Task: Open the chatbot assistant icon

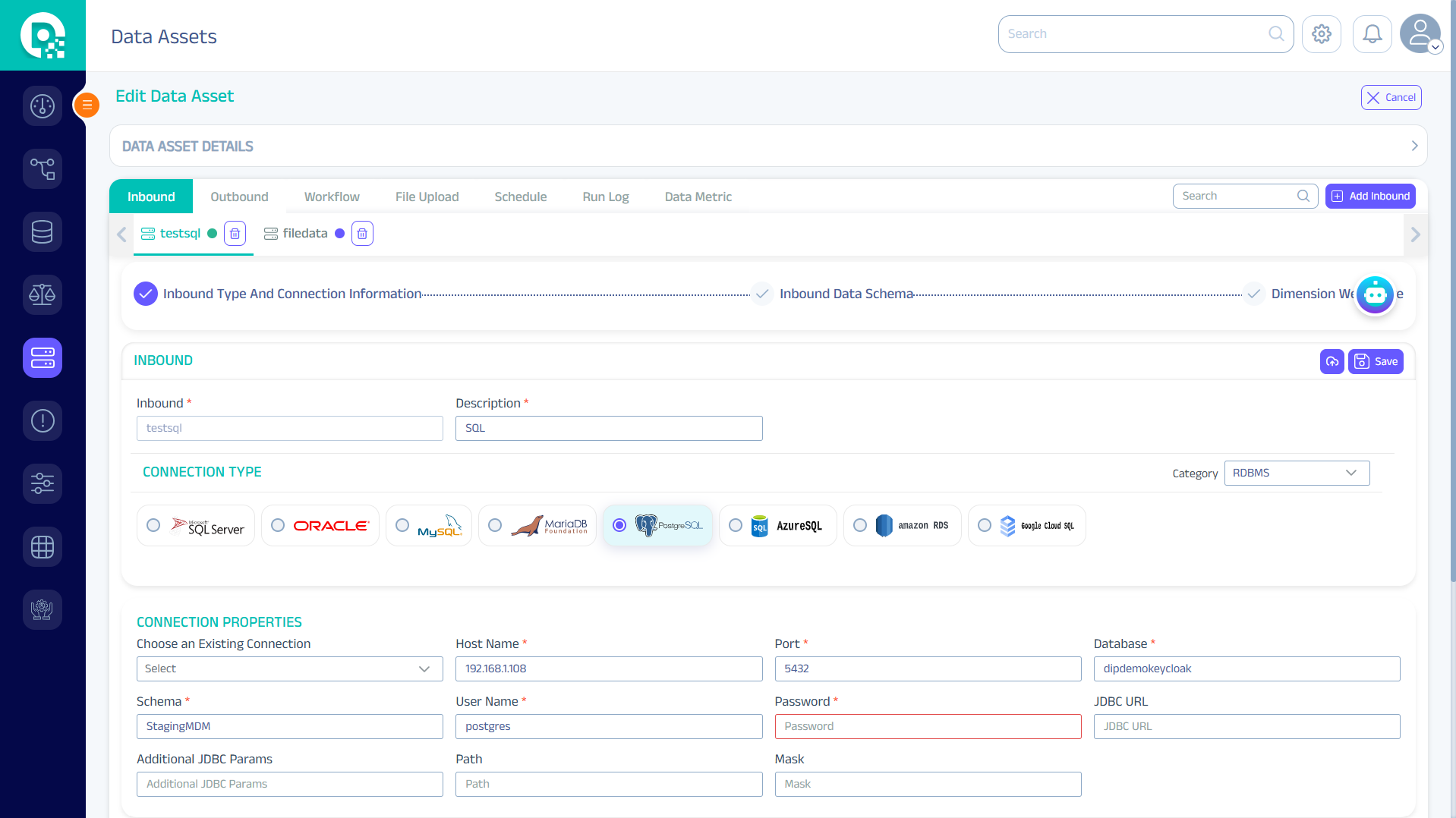Action: click(1375, 294)
